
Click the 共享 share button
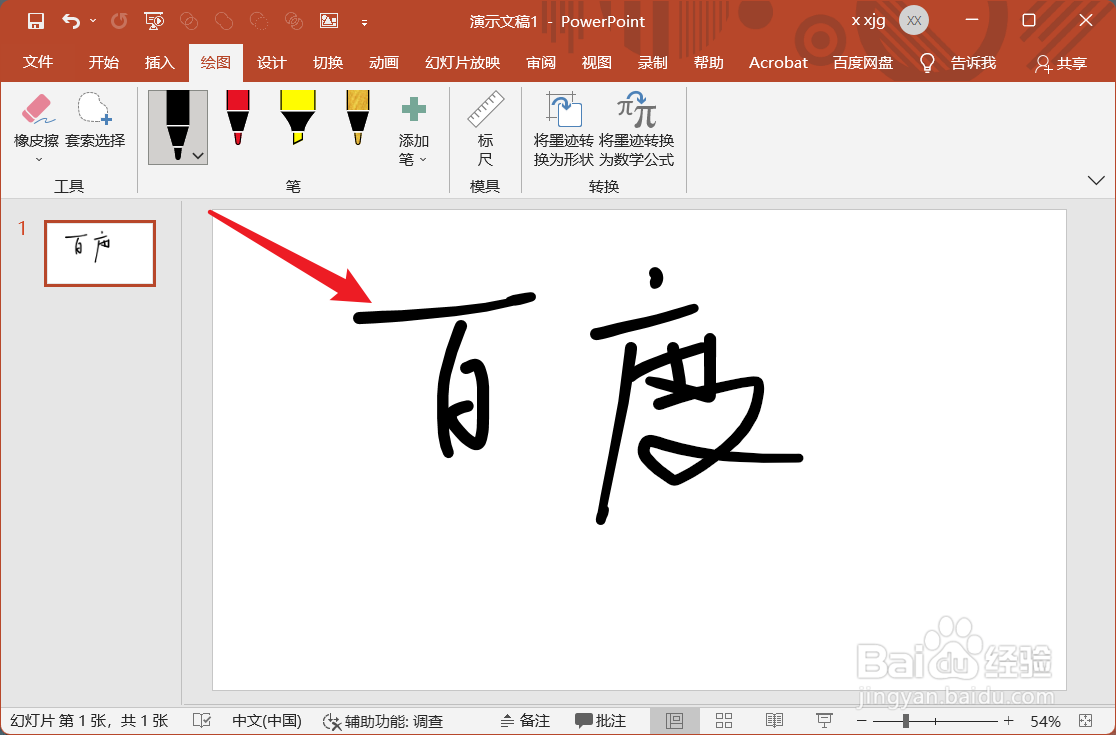click(1061, 63)
